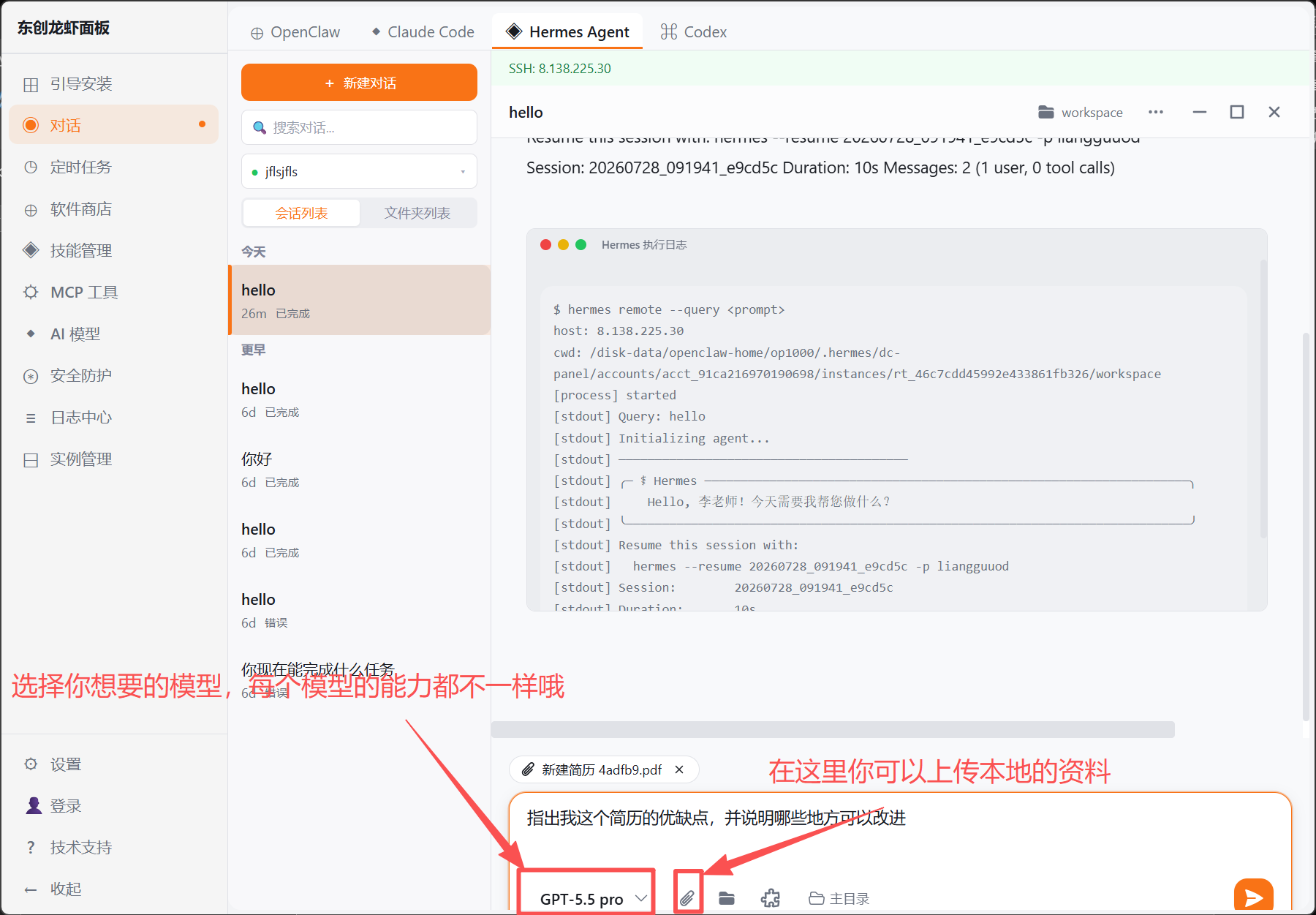Click the 新建对话 button
This screenshot has width=1316, height=915.
click(x=359, y=83)
